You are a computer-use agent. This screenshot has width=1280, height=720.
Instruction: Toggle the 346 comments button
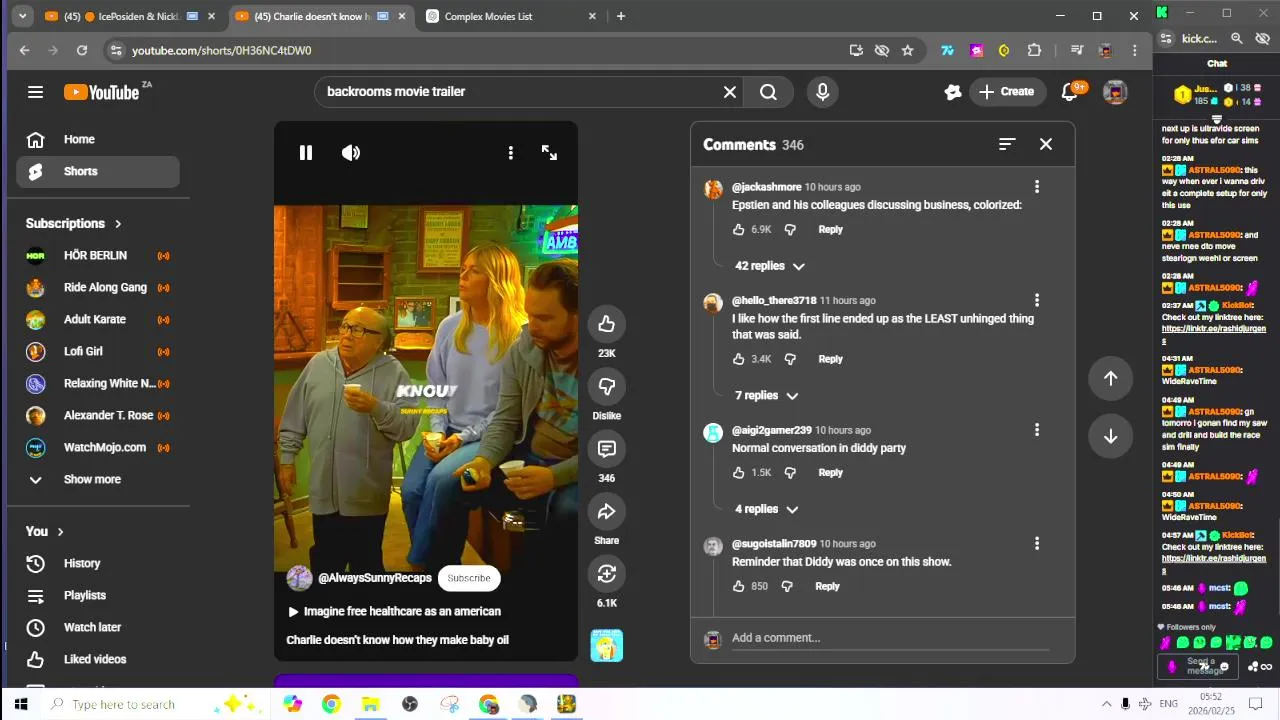606,449
